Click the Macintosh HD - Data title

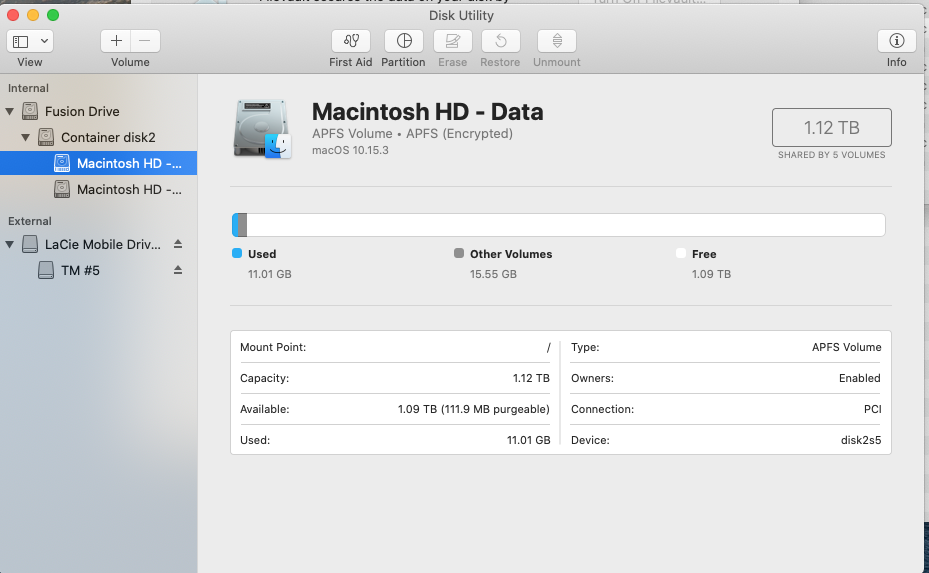427,111
